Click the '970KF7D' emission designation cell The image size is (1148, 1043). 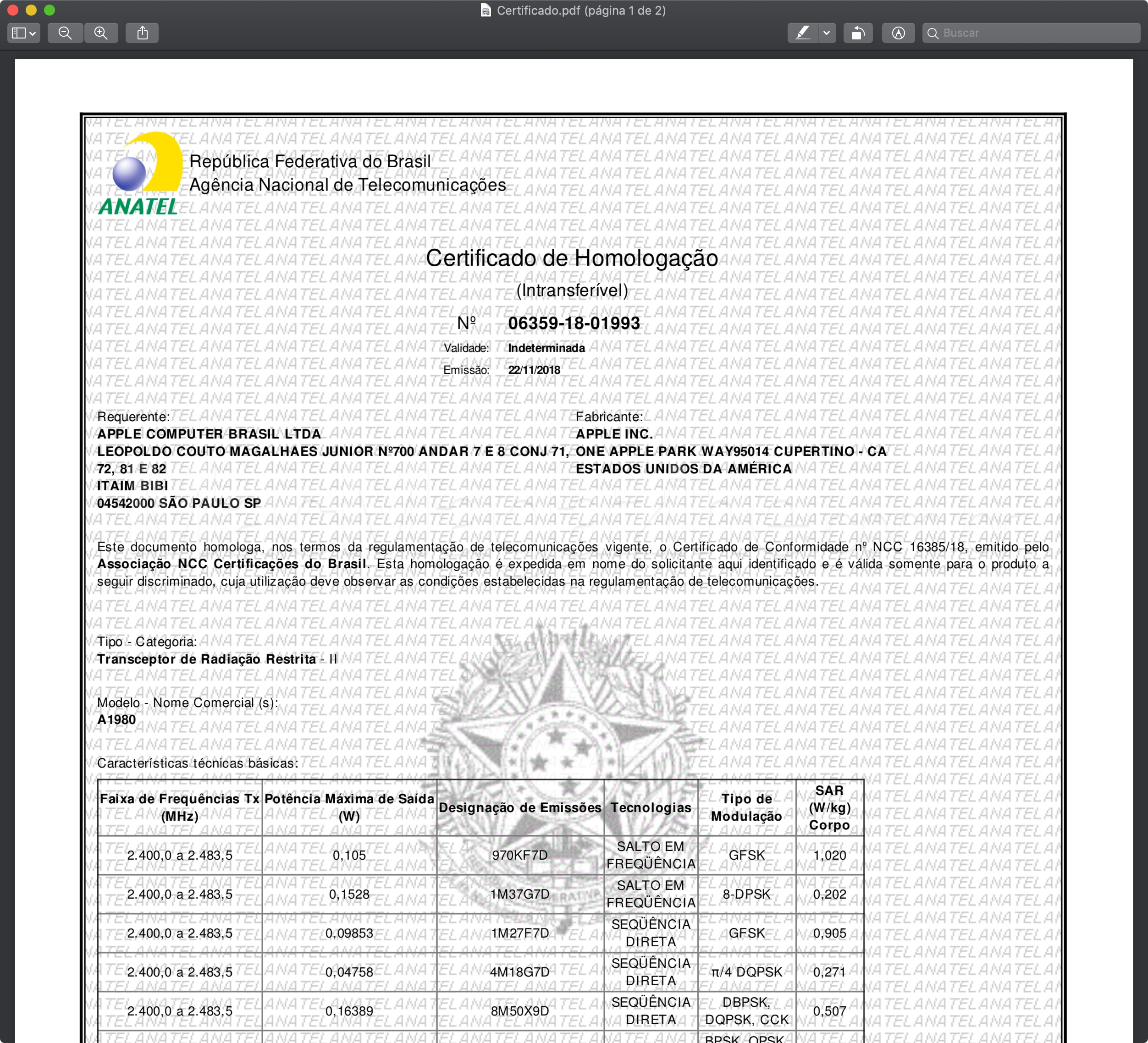click(520, 855)
